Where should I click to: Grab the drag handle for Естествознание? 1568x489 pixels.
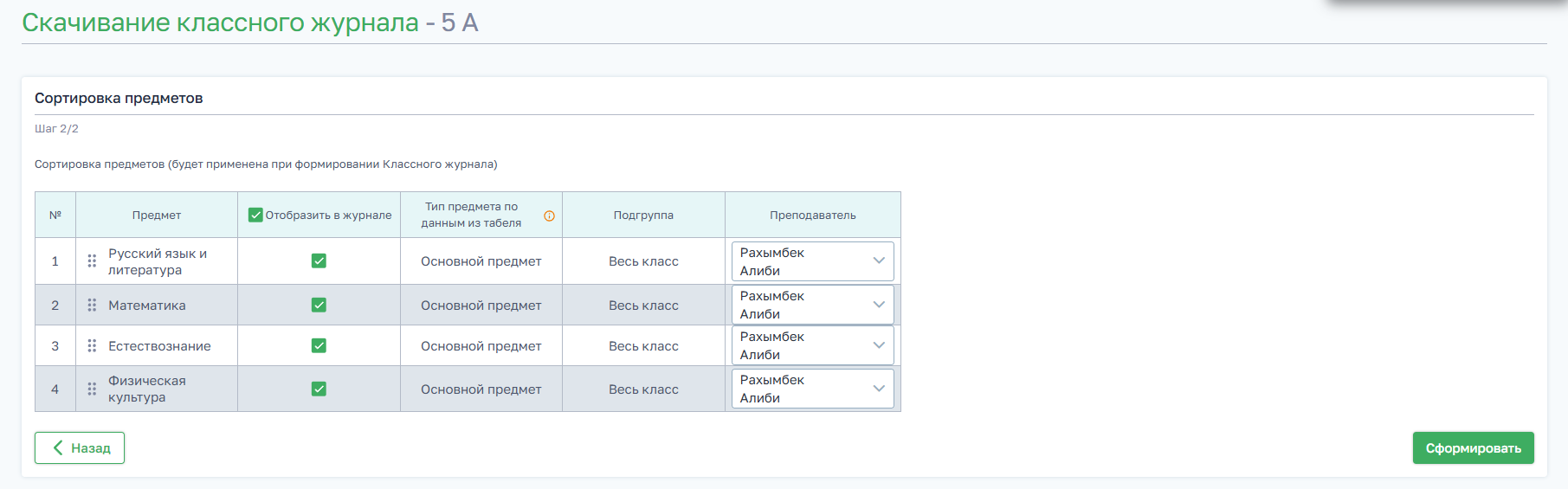click(92, 345)
